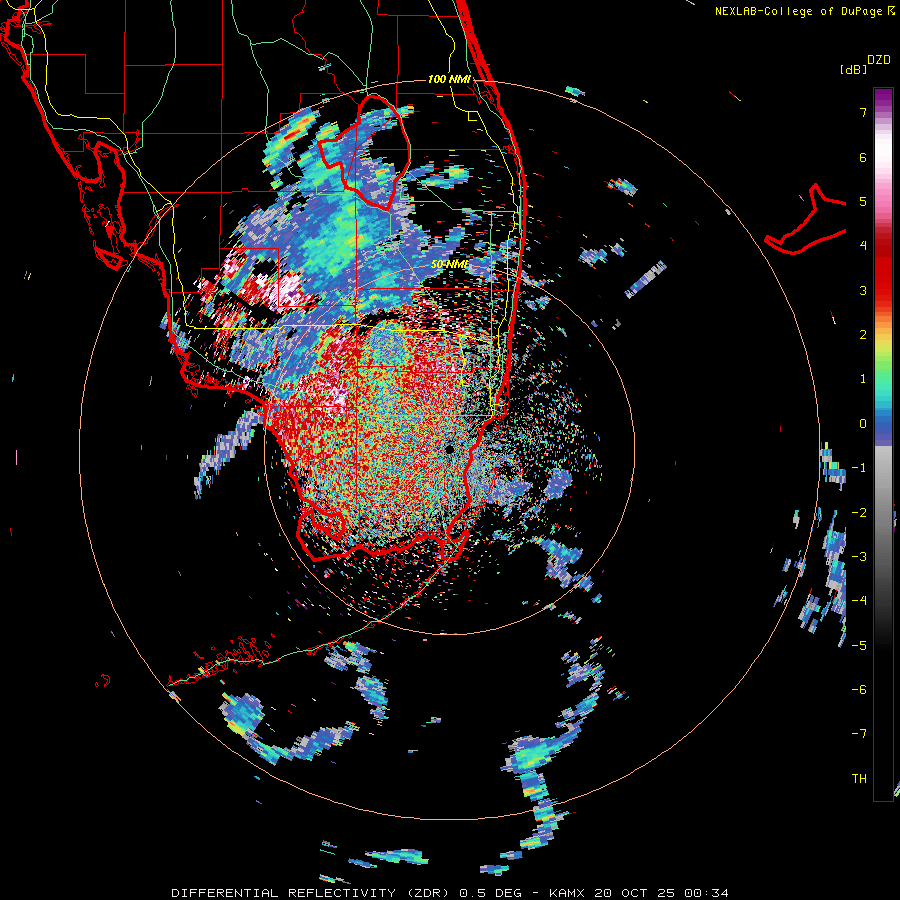
Task: Click the 2 value on color scale
Action: pyautogui.click(x=863, y=335)
